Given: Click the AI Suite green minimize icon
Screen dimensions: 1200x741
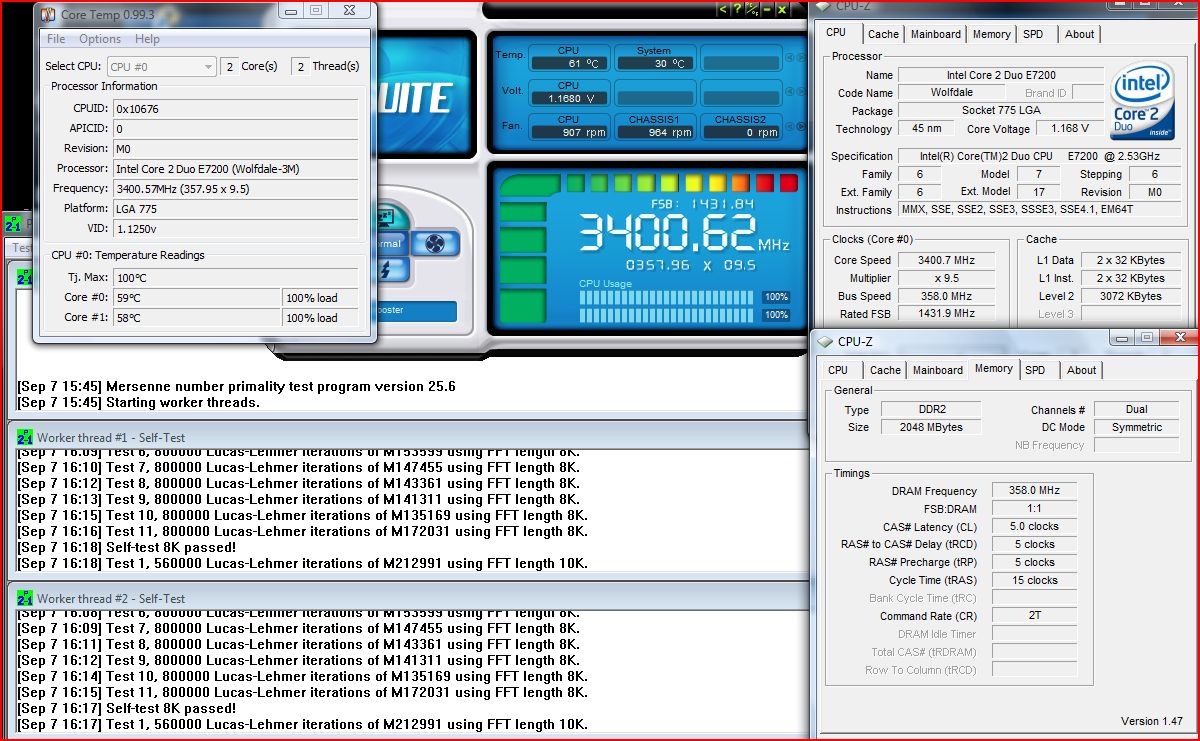Looking at the screenshot, I should pos(767,9).
